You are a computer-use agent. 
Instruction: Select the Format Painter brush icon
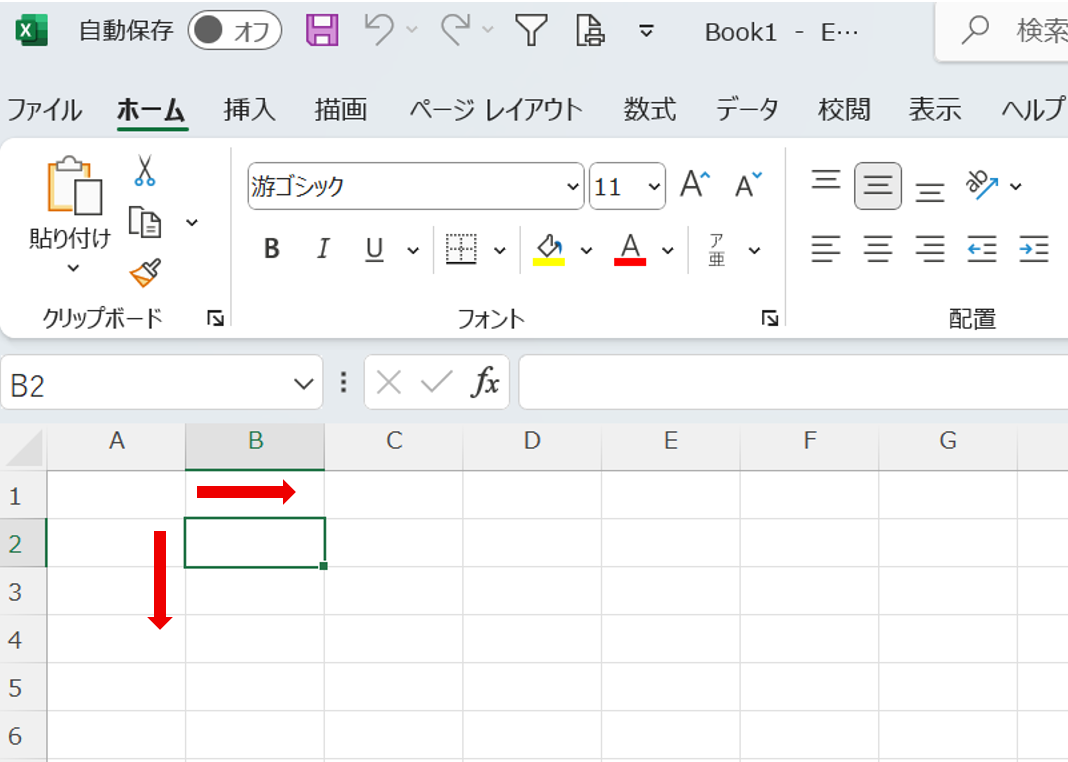(145, 272)
